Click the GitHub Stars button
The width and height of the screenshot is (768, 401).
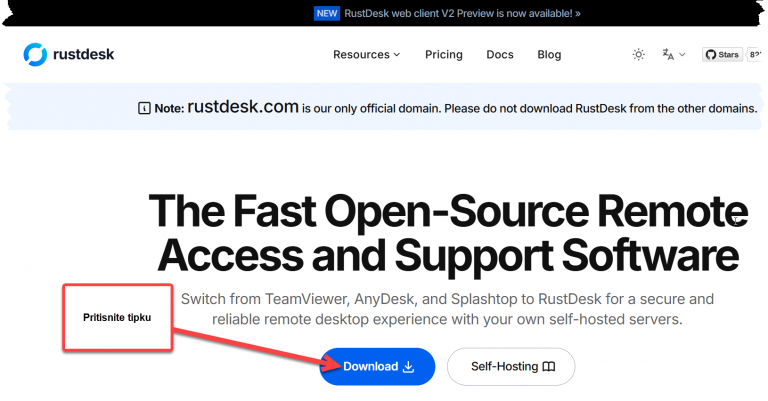pos(722,54)
